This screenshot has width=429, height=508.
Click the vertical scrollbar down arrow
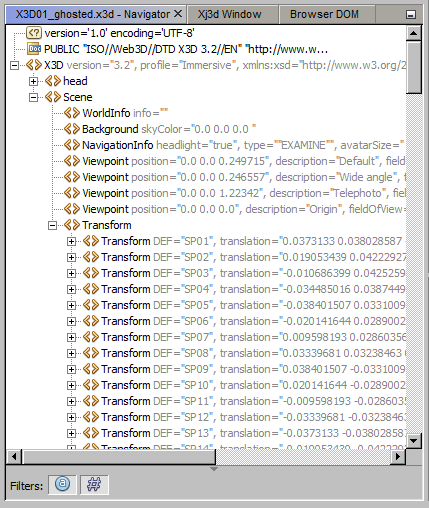[x=414, y=441]
